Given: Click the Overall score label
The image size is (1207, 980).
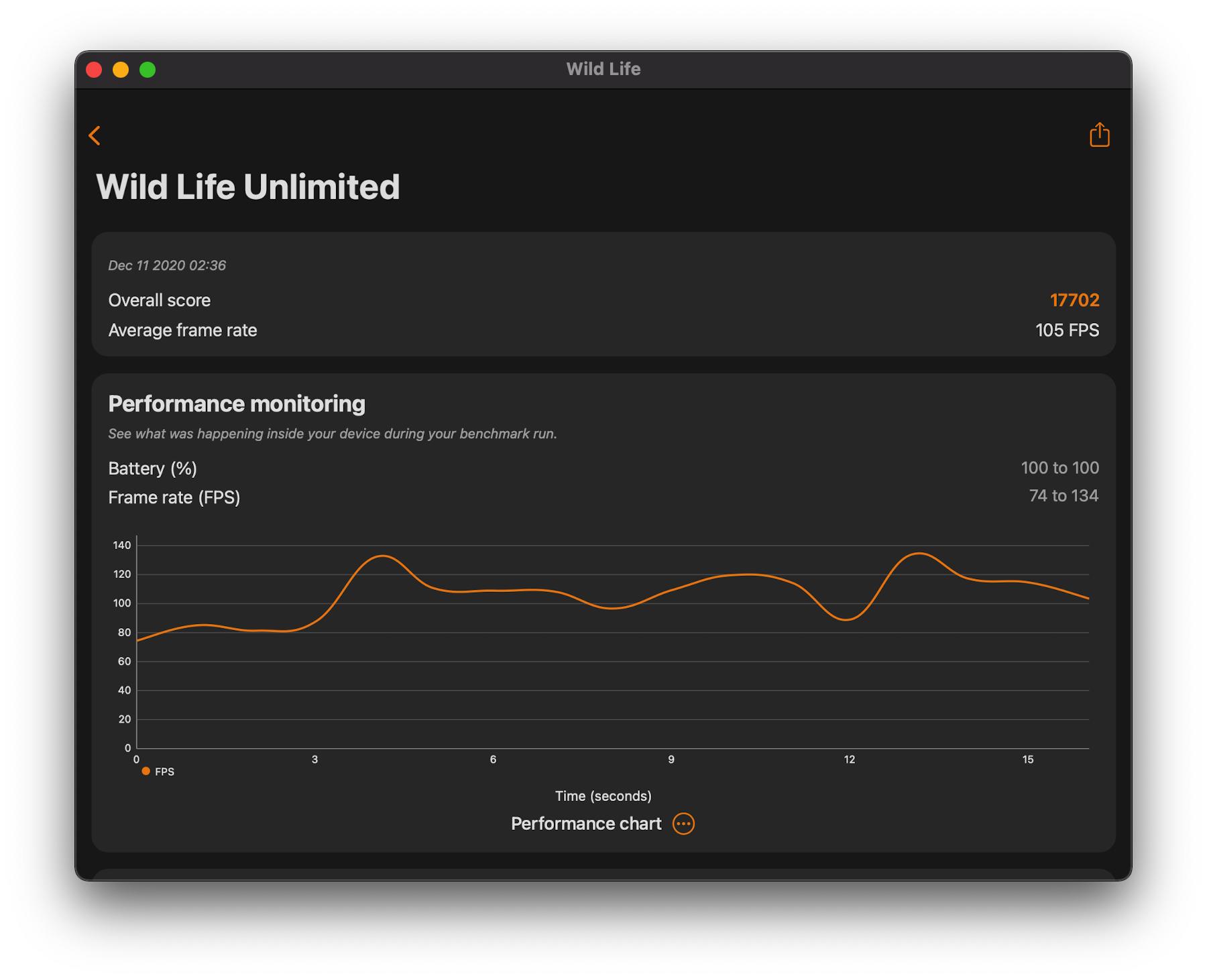Looking at the screenshot, I should coord(160,300).
